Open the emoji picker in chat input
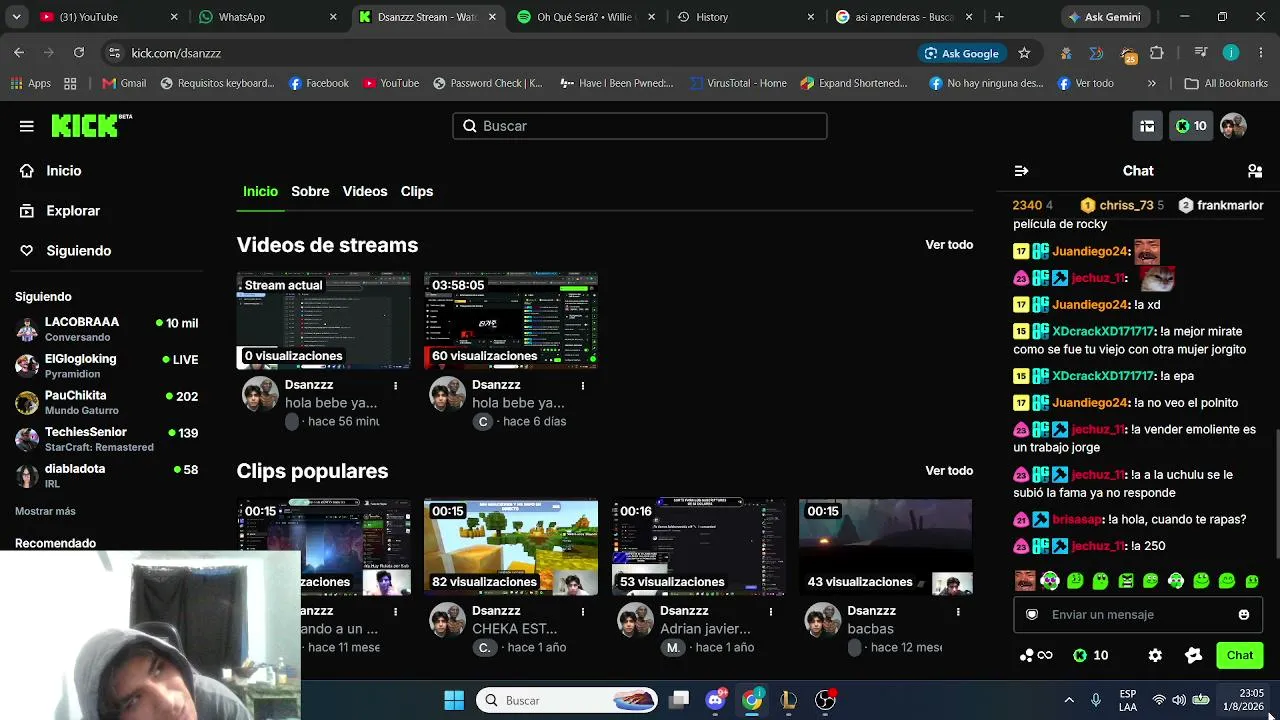Screen dimensions: 1280x720 (x=1244, y=615)
